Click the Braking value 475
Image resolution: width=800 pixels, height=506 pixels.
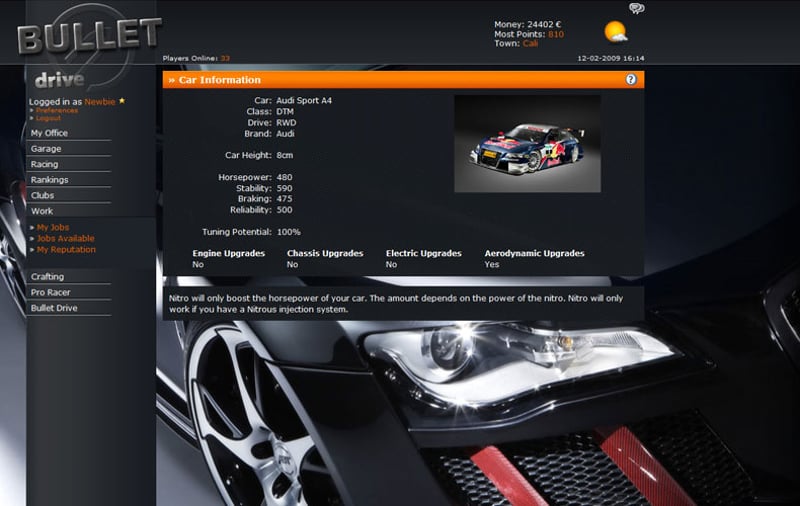click(x=284, y=199)
